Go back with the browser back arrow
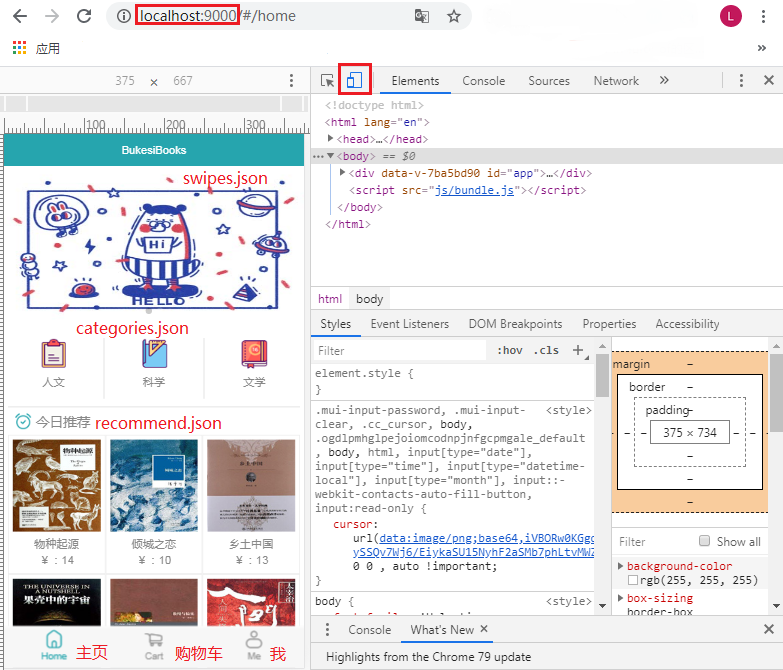Image resolution: width=783 pixels, height=670 pixels. [20, 16]
